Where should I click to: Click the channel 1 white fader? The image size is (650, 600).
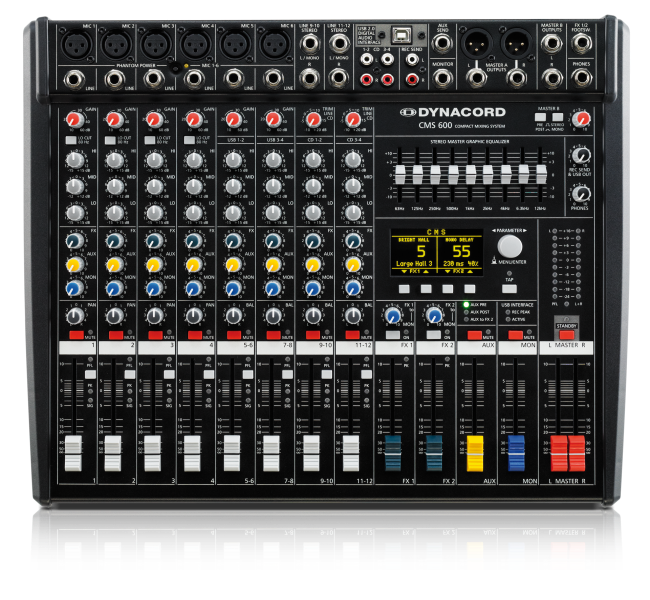tap(74, 453)
